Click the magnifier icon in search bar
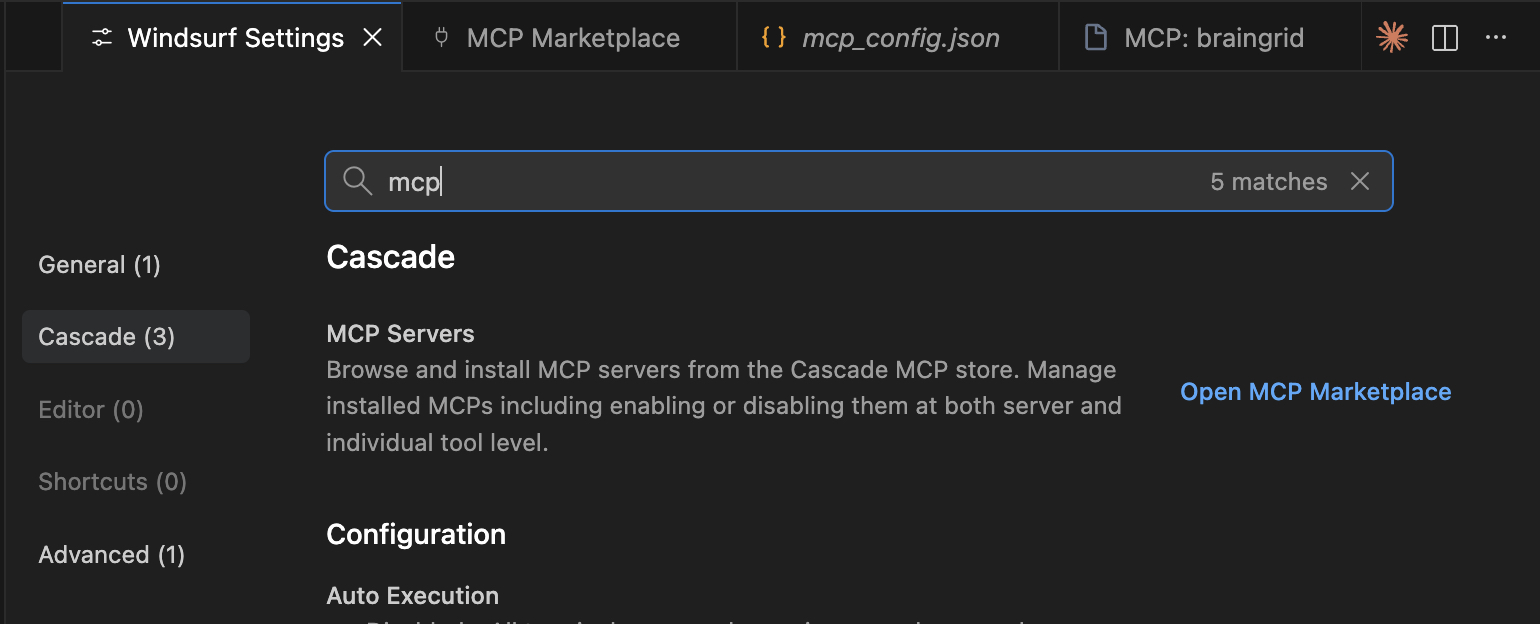 coord(357,181)
